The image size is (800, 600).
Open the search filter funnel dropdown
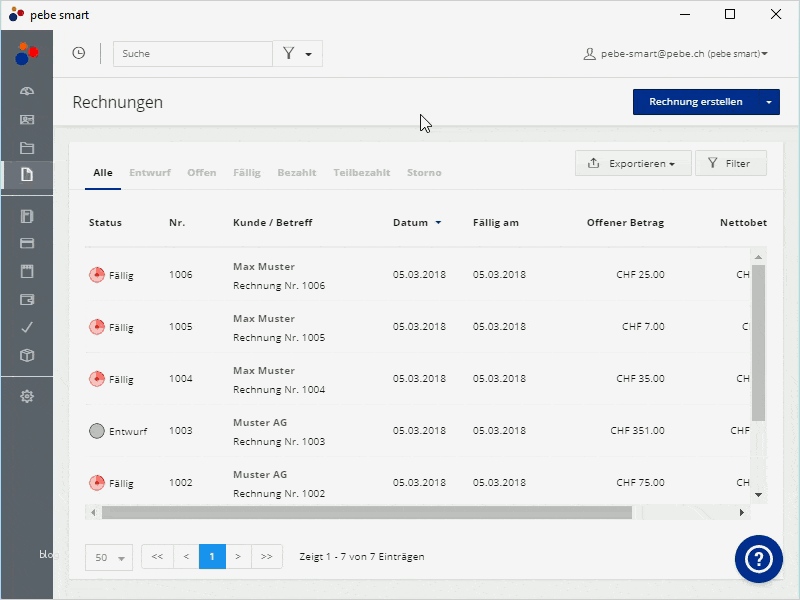[x=297, y=54]
